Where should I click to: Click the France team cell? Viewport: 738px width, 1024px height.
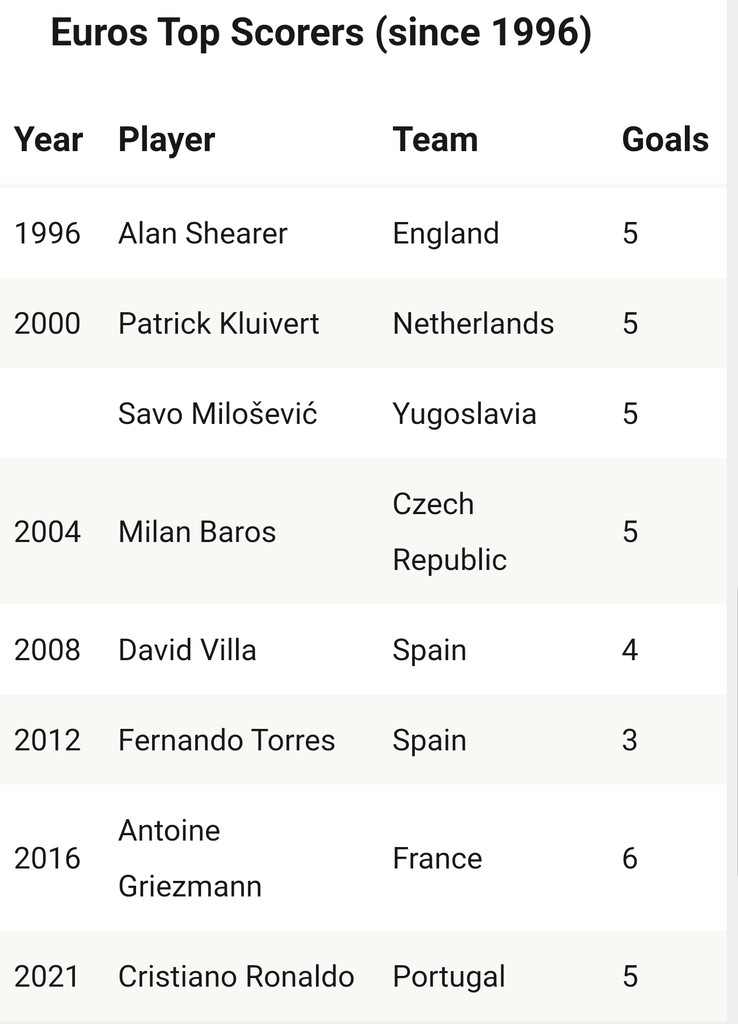coord(437,858)
